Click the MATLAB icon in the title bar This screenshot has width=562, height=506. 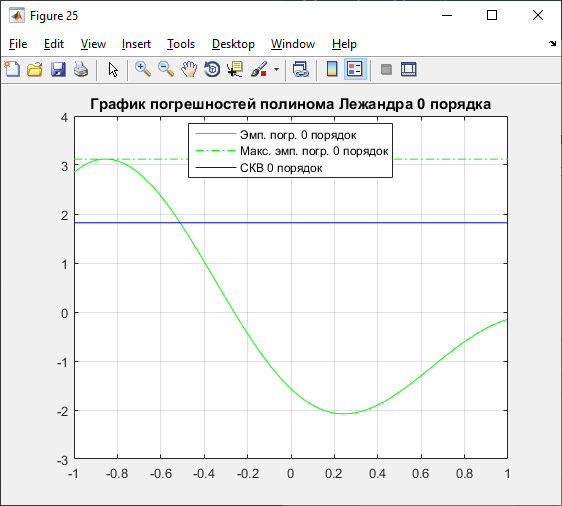(x=17, y=16)
